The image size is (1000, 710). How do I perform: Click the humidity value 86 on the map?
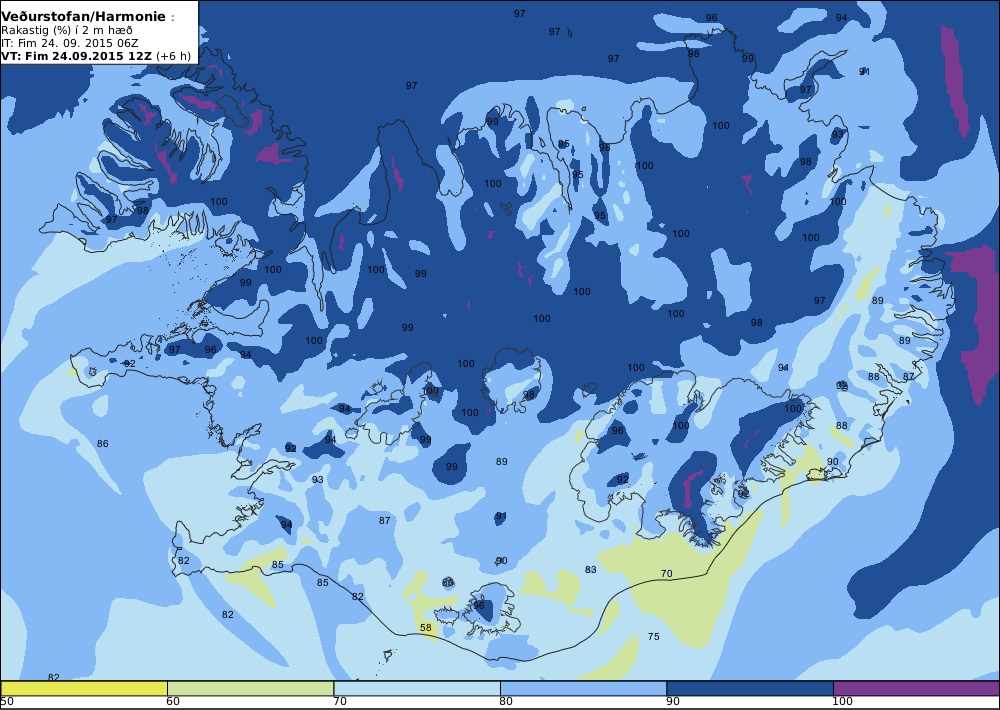[103, 443]
